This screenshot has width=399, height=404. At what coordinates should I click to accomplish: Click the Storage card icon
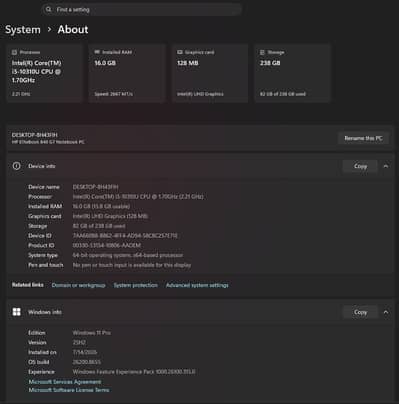coord(262,52)
